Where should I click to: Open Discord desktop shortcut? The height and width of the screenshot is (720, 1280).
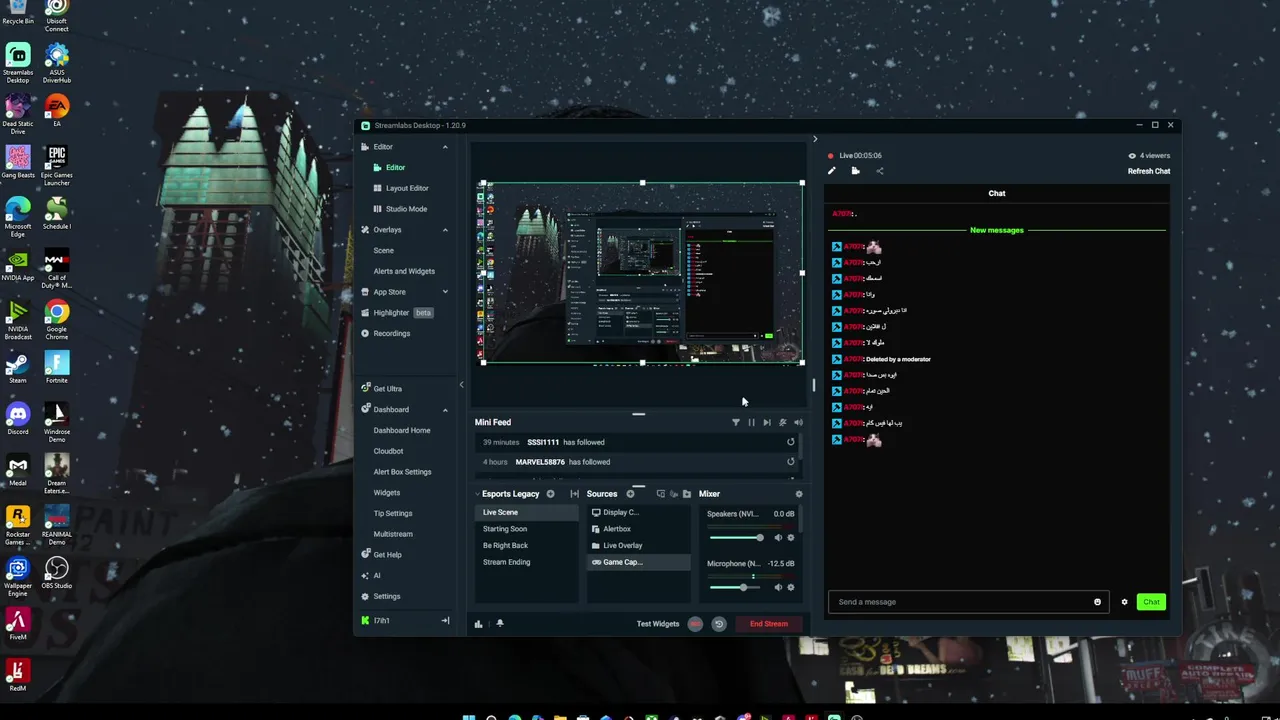click(18, 417)
